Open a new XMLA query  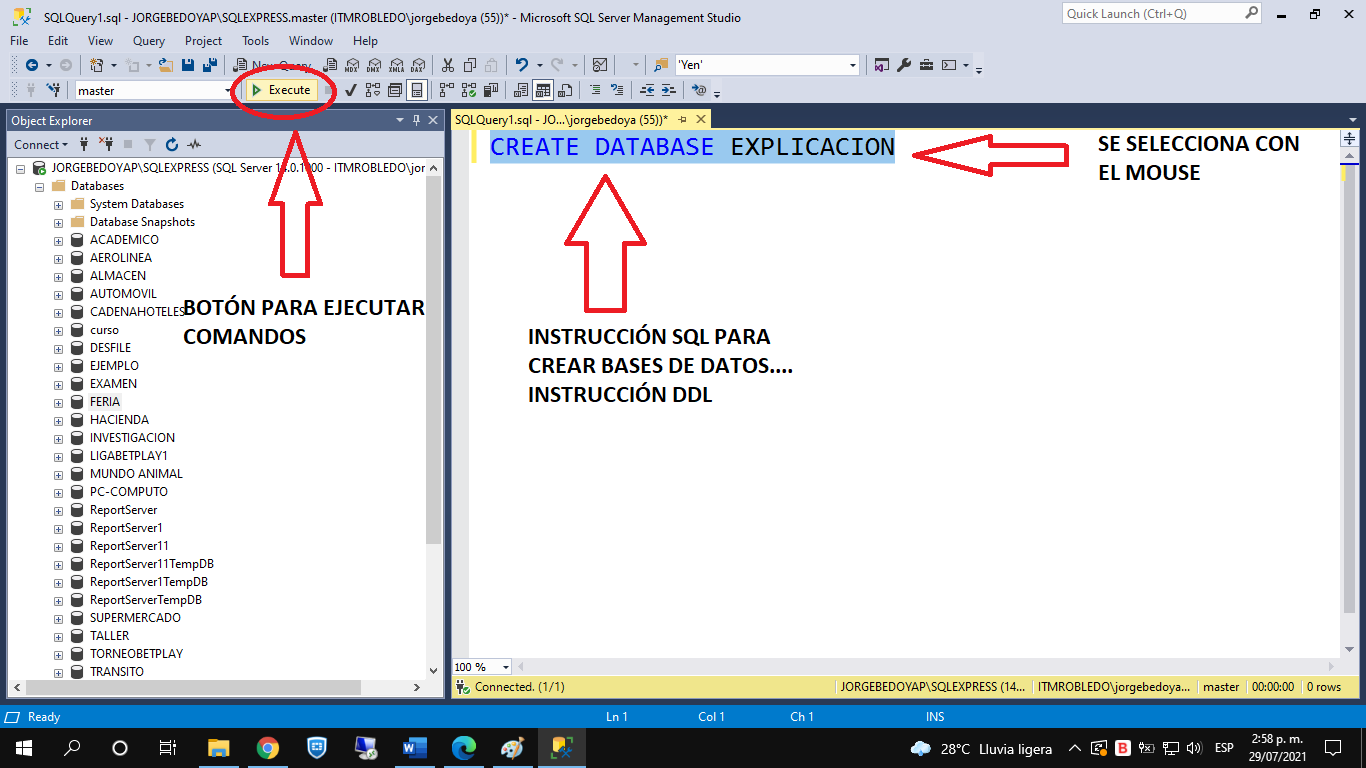point(397,65)
